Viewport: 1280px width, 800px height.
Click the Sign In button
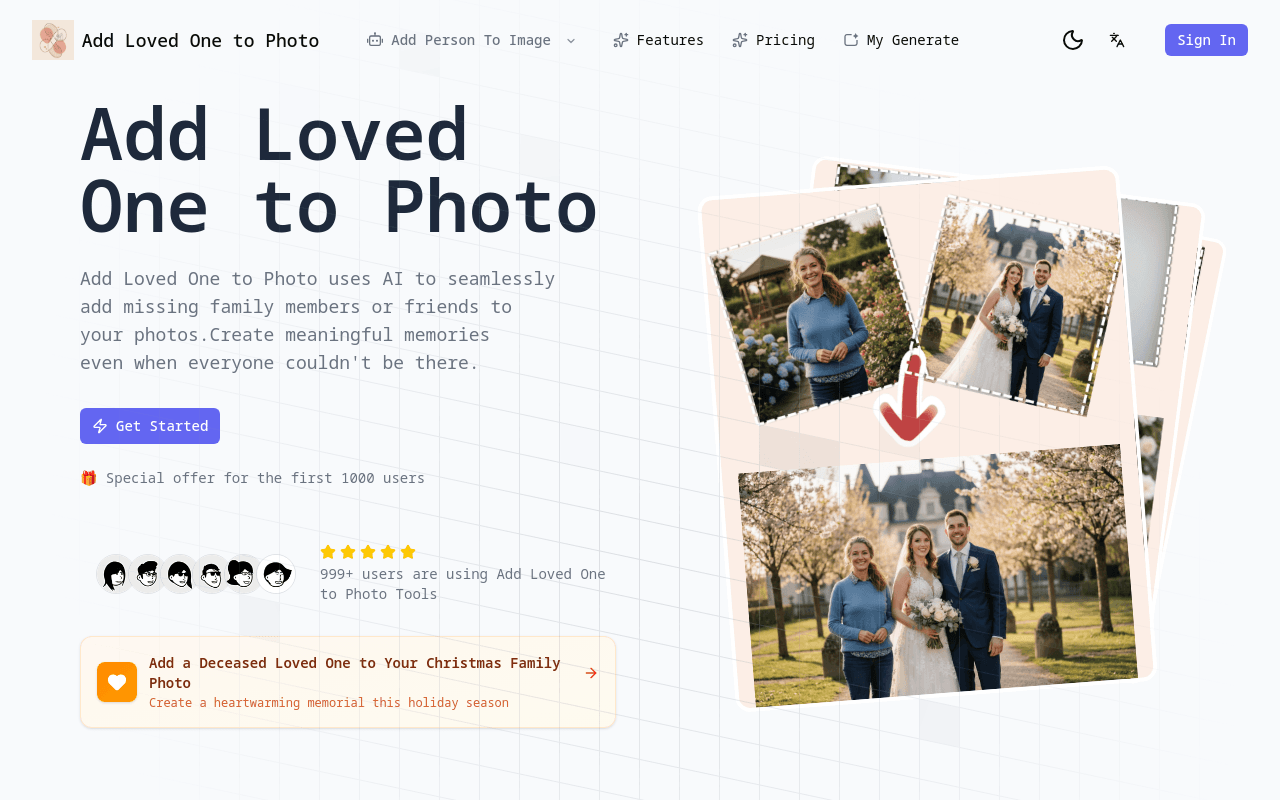1206,40
